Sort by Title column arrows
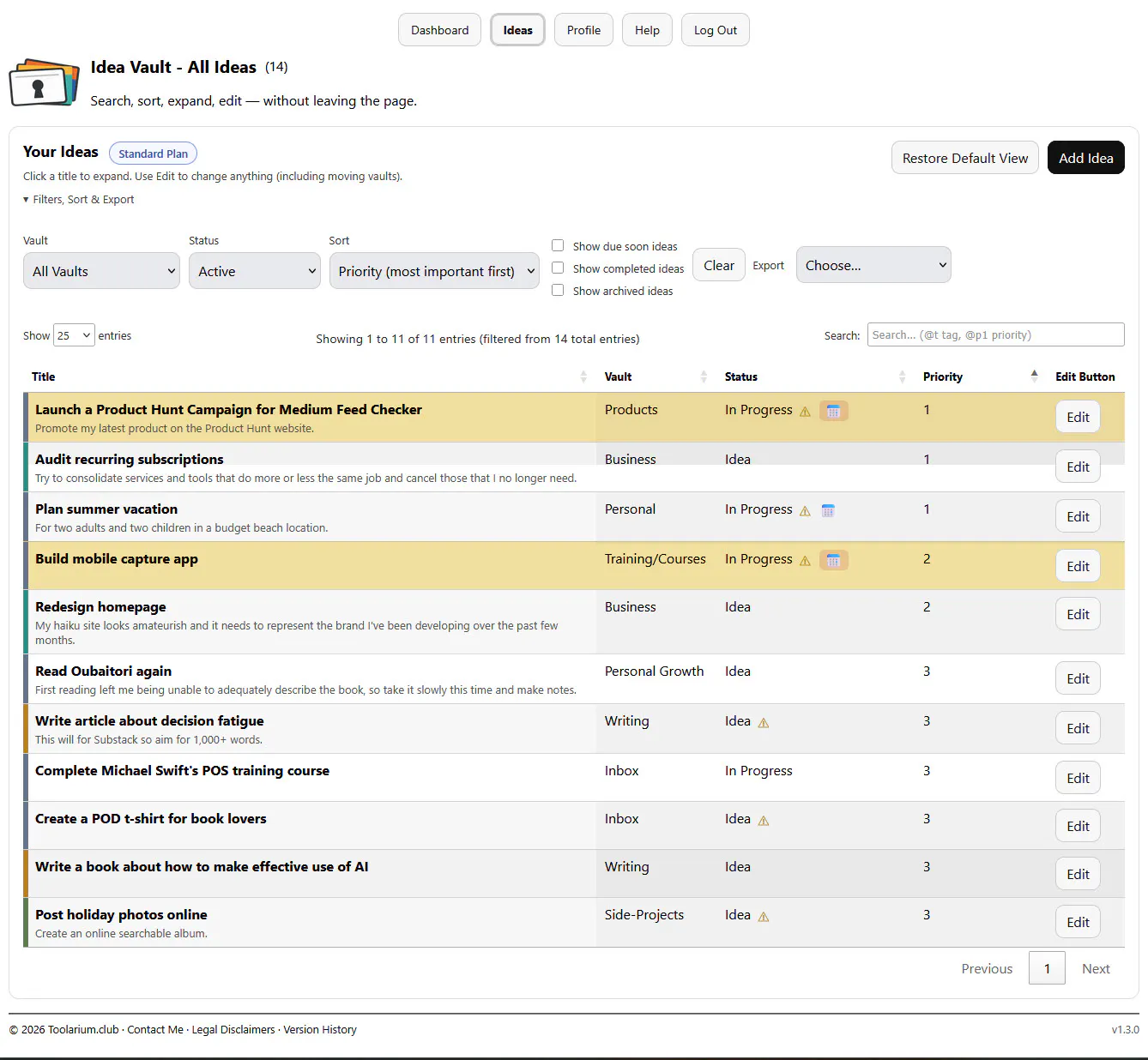 click(x=583, y=376)
